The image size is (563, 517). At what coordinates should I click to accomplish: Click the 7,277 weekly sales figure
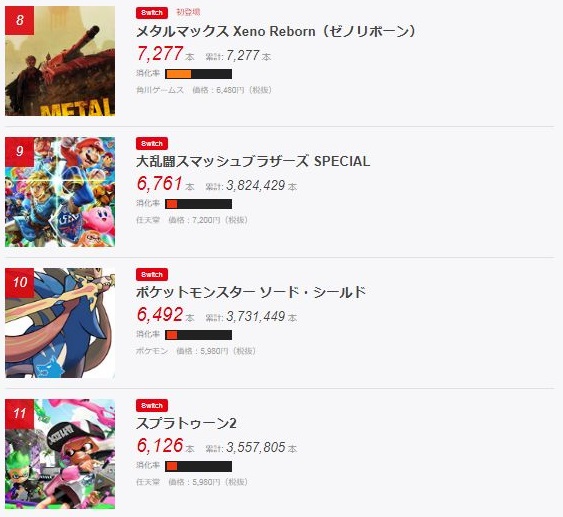point(160,54)
